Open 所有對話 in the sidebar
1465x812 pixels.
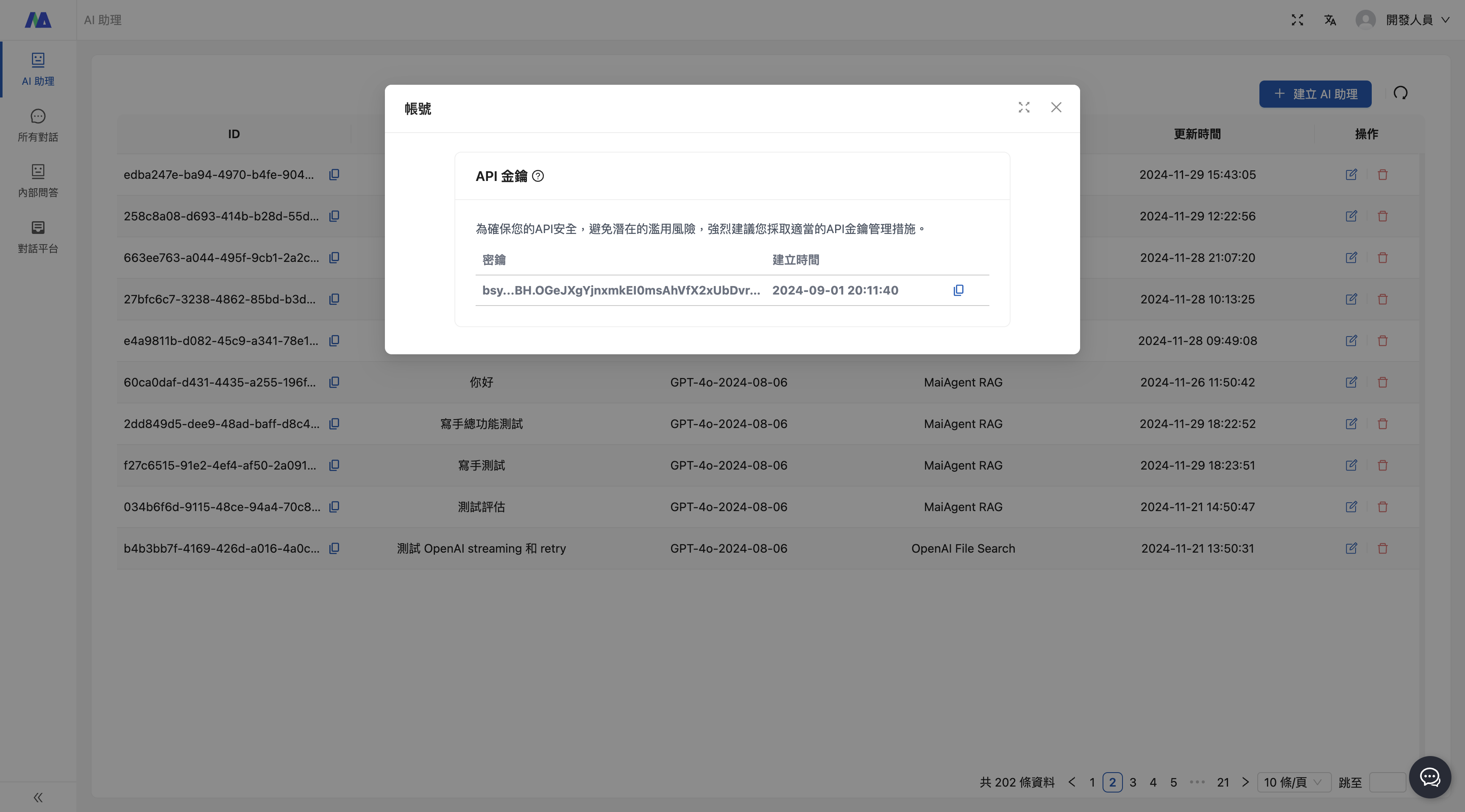point(38,125)
